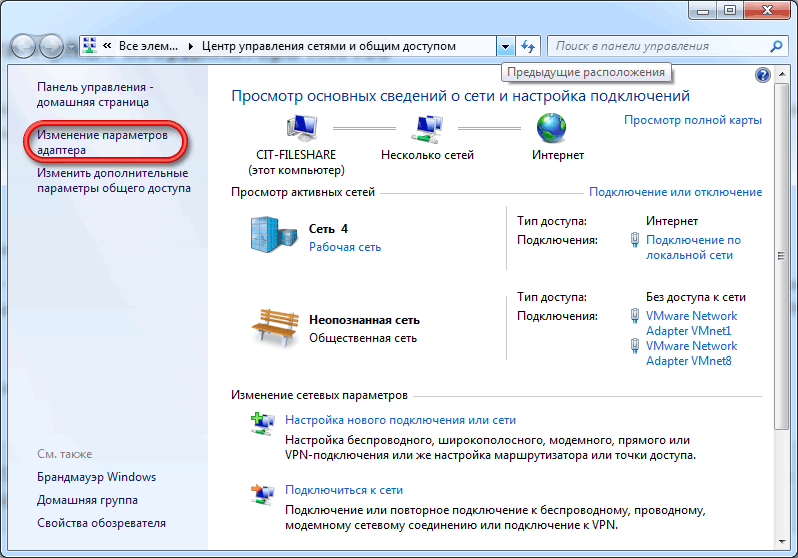Click the double chevron in address bar
Viewport: 798px width, 558px height.
(x=107, y=46)
